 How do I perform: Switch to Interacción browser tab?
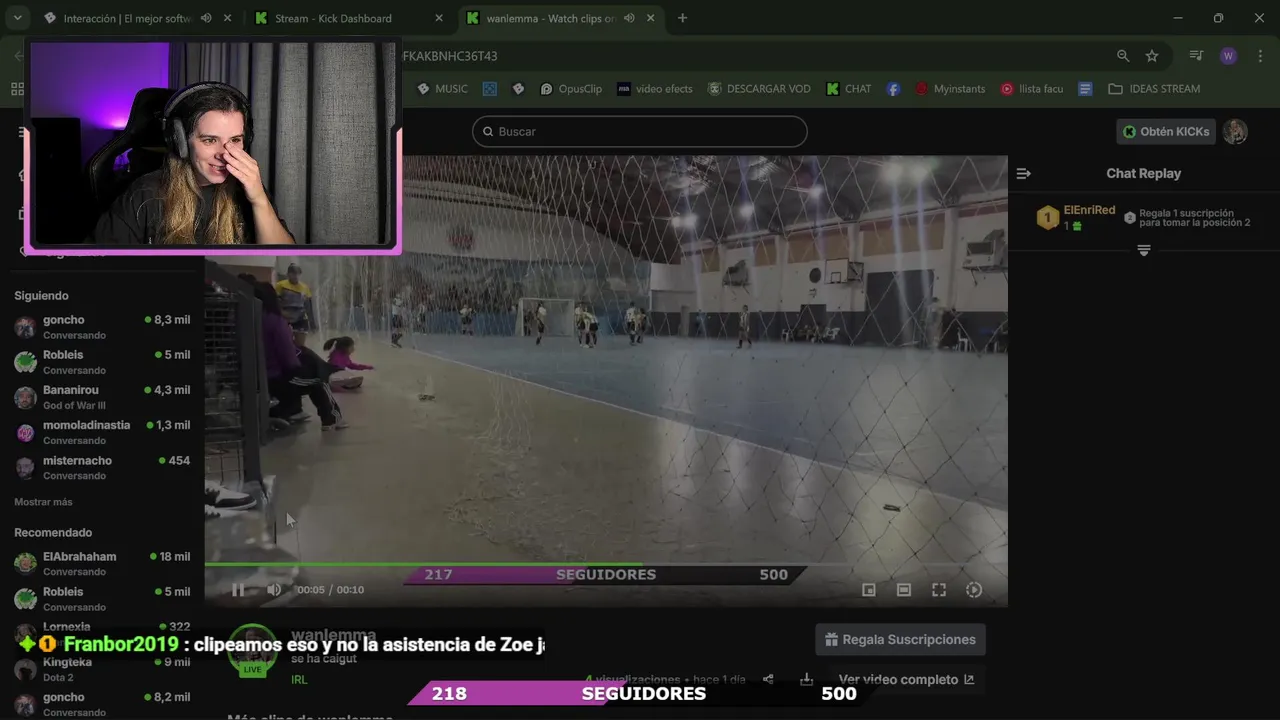[127, 18]
